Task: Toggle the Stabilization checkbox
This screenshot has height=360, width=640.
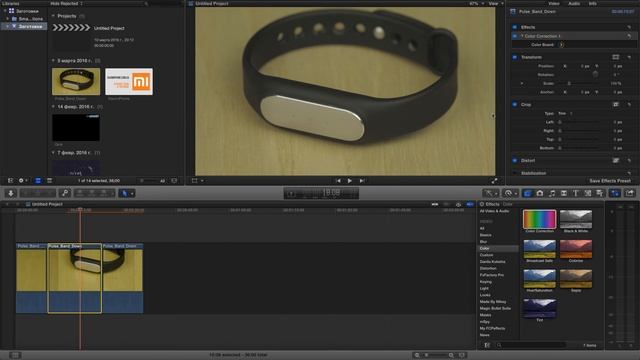Action: click(x=515, y=173)
